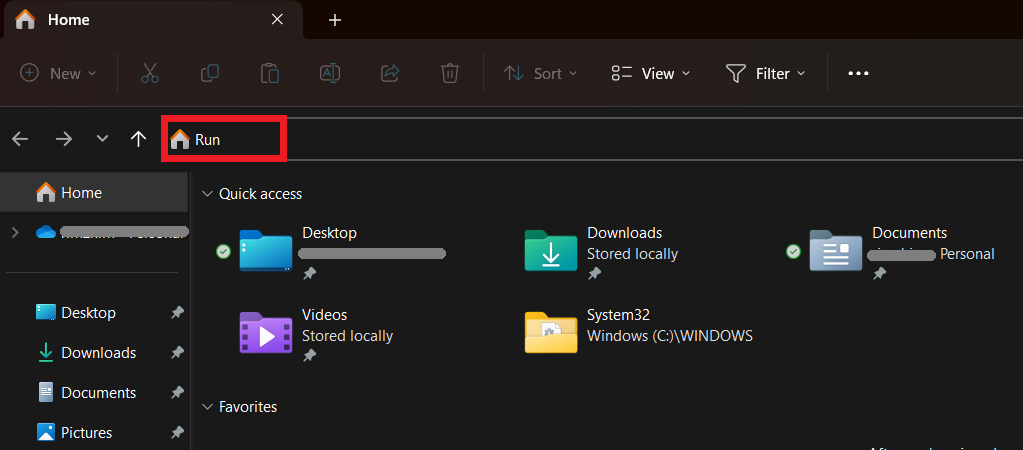Screen dimensions: 1023x450
Task: Click the home icon in address bar
Action: tap(180, 139)
